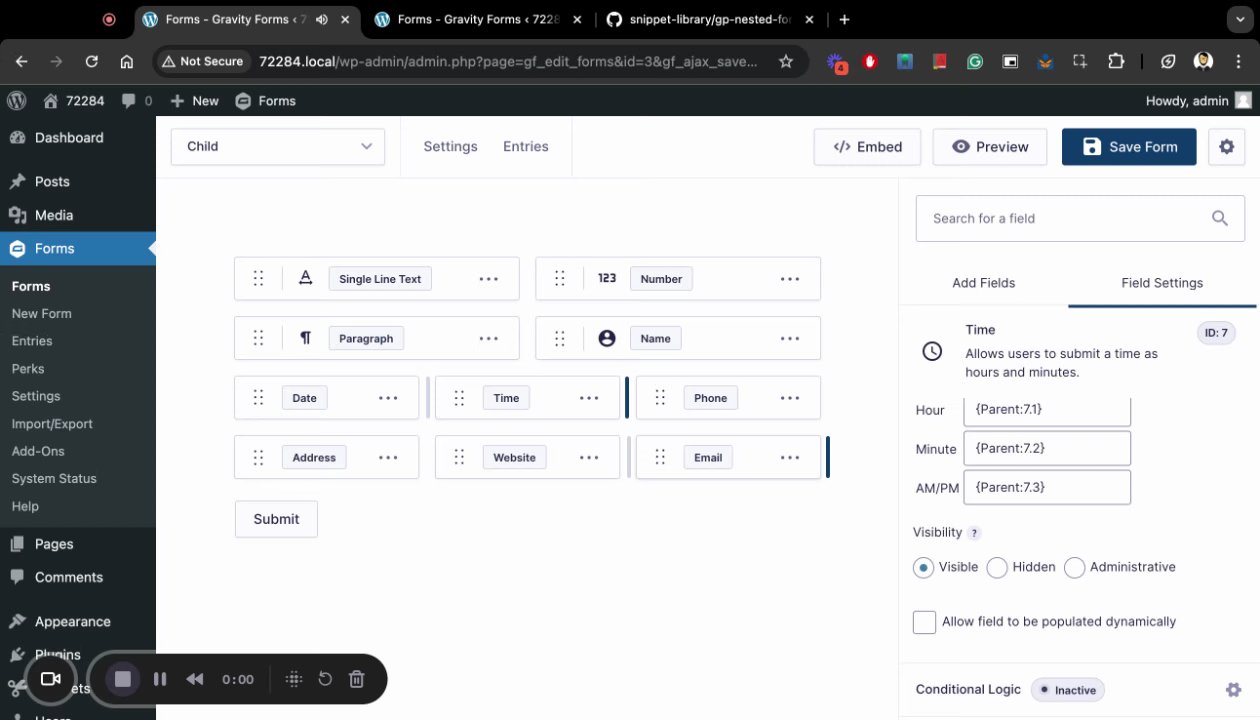
Task: Open the Entries tab
Action: (x=525, y=146)
